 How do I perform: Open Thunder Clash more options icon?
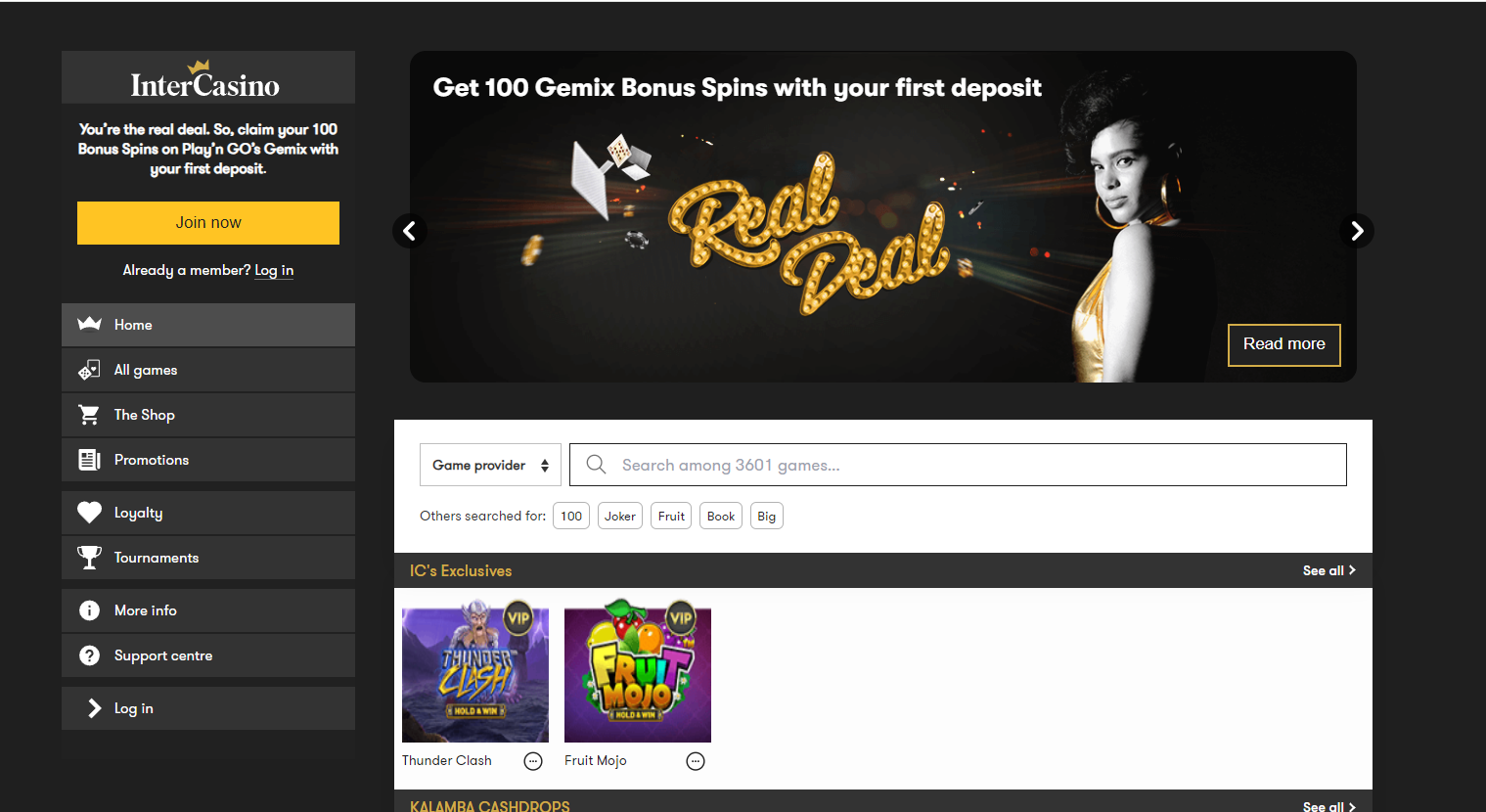point(533,761)
